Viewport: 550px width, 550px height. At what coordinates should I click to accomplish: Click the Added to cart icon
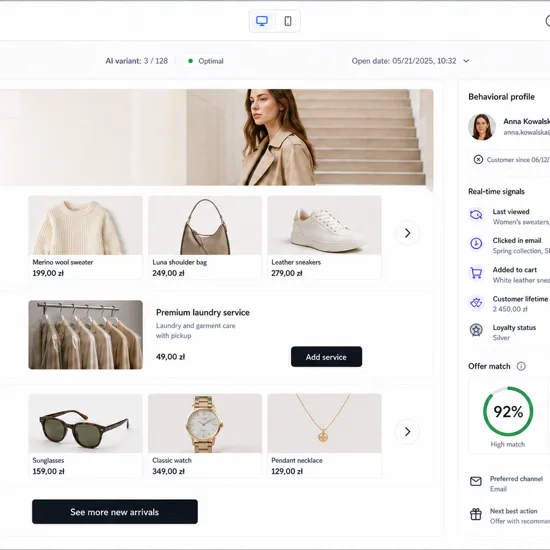click(476, 273)
